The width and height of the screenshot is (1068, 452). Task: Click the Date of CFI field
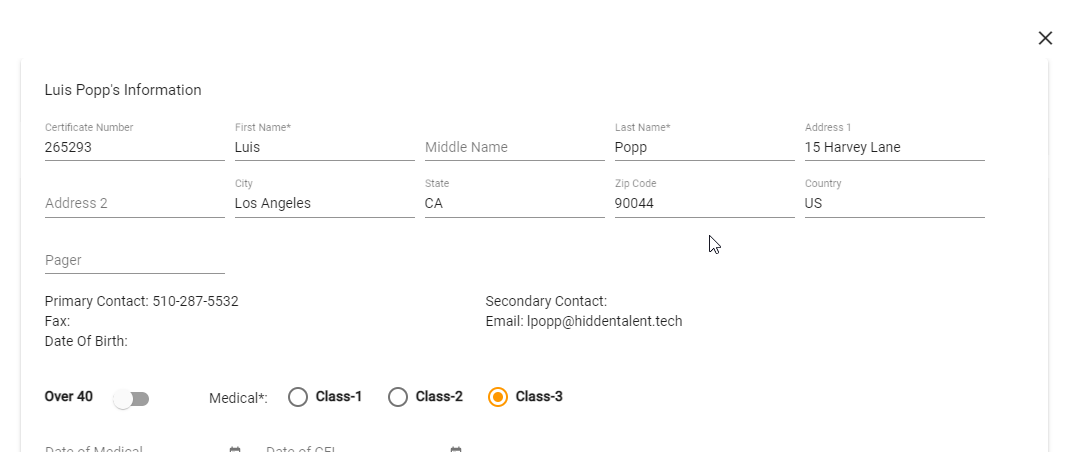tap(350, 449)
